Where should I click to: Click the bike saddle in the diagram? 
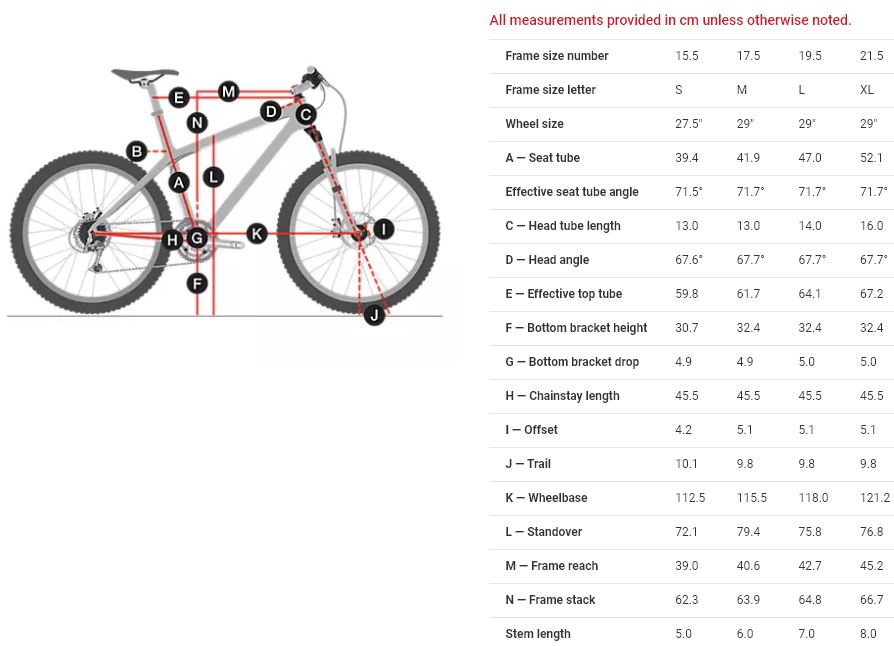tap(145, 73)
